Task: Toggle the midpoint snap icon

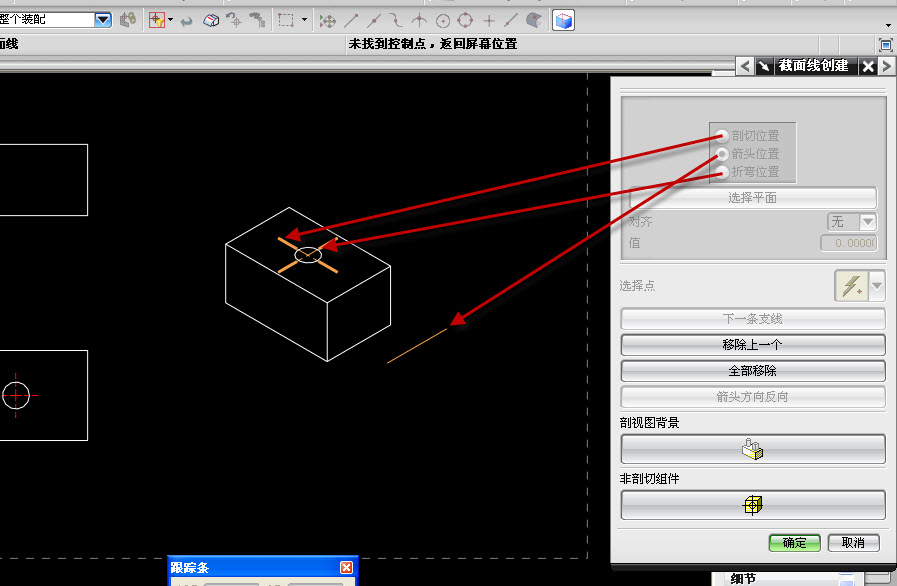Action: [374, 21]
